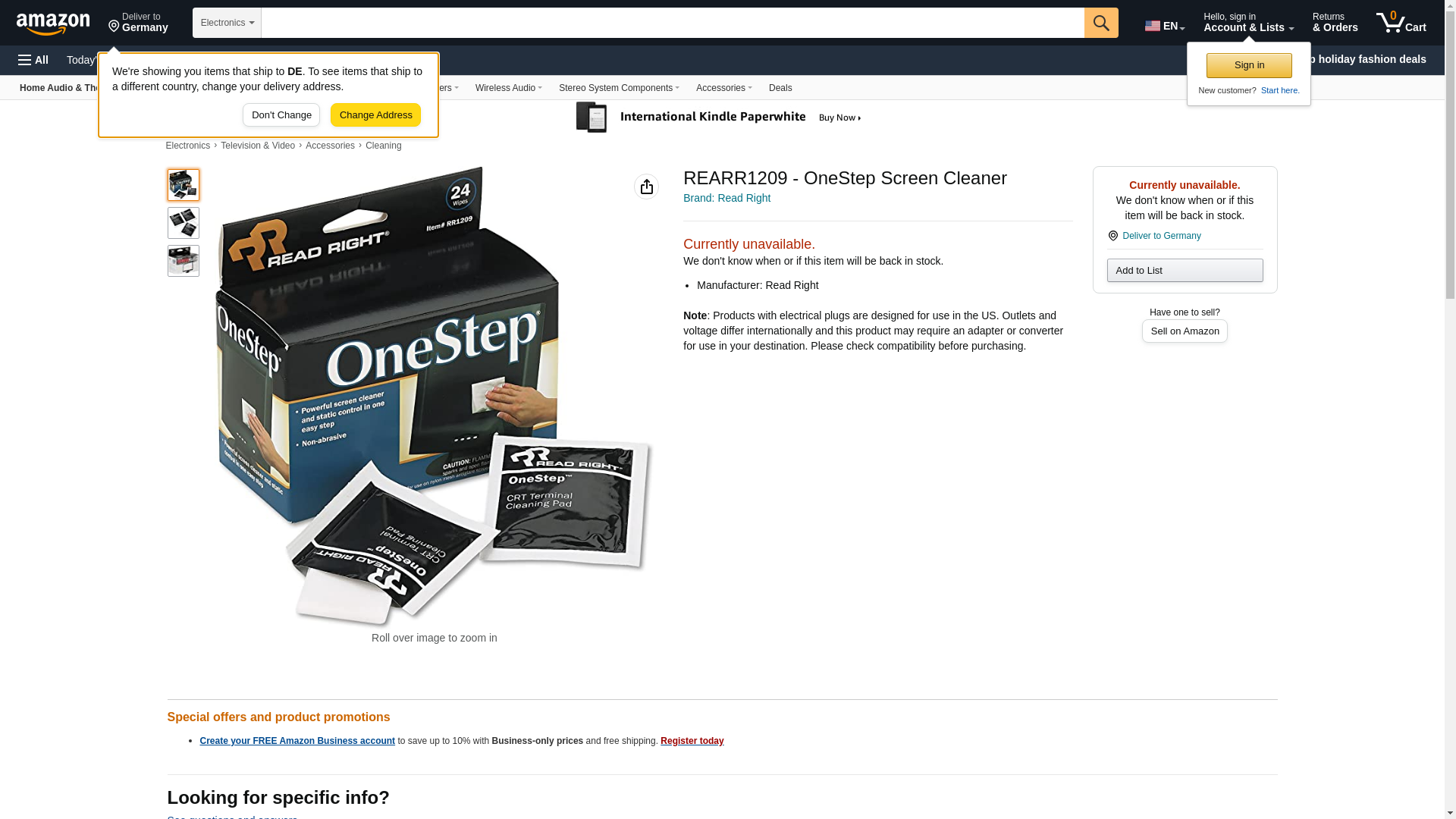Open the EN language selector
Viewport: 1456px width, 819px height.
point(1165,26)
